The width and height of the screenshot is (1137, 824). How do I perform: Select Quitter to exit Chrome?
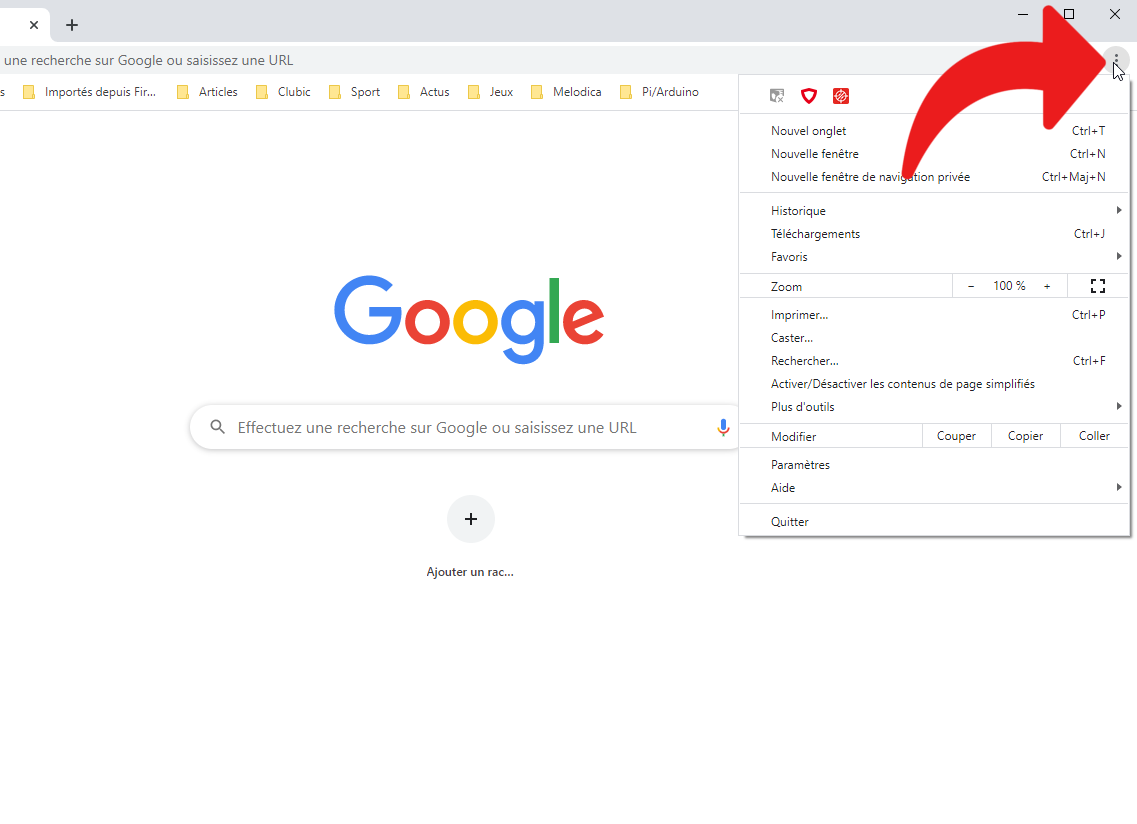(934, 522)
